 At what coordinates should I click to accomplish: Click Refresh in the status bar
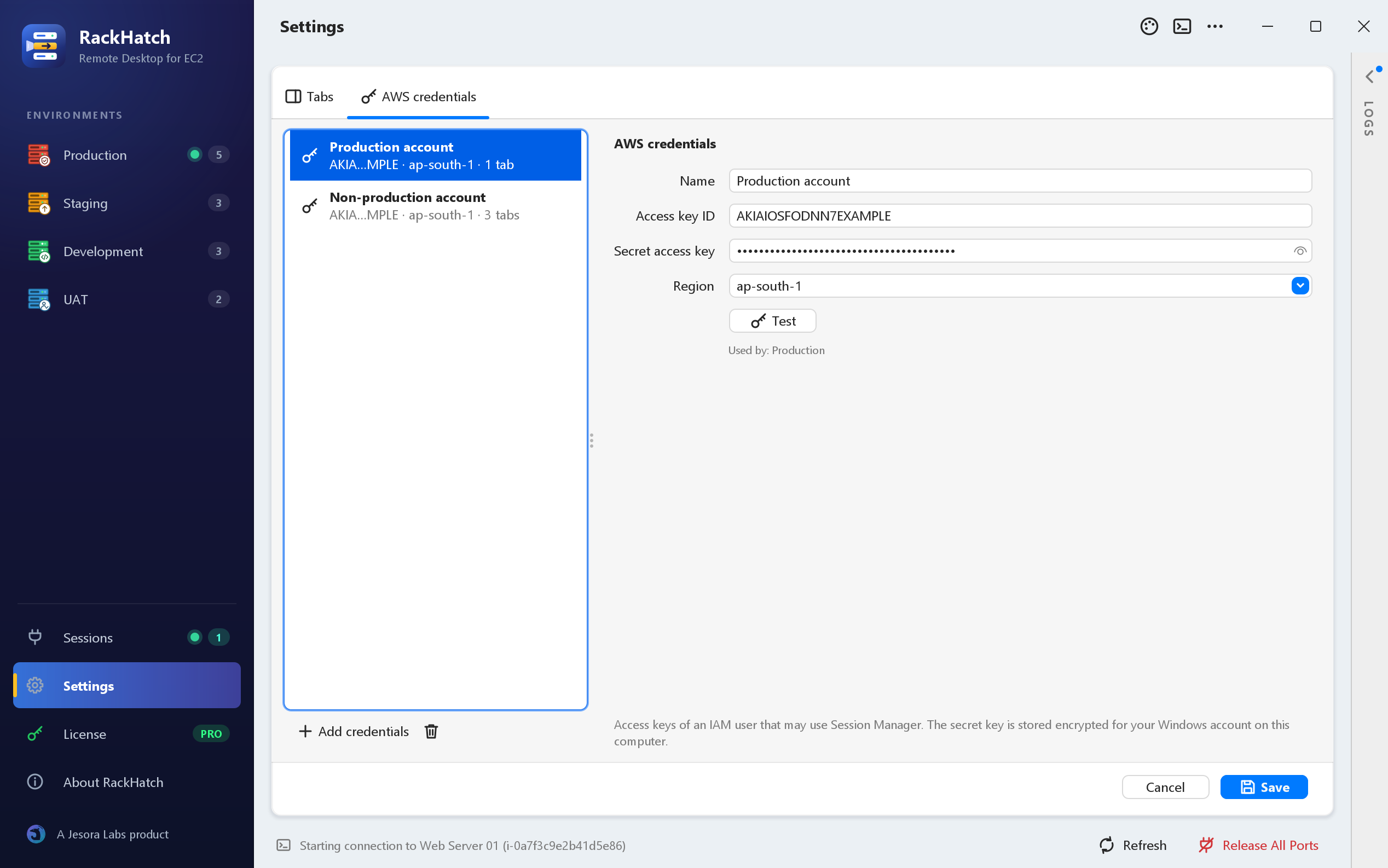[1132, 845]
